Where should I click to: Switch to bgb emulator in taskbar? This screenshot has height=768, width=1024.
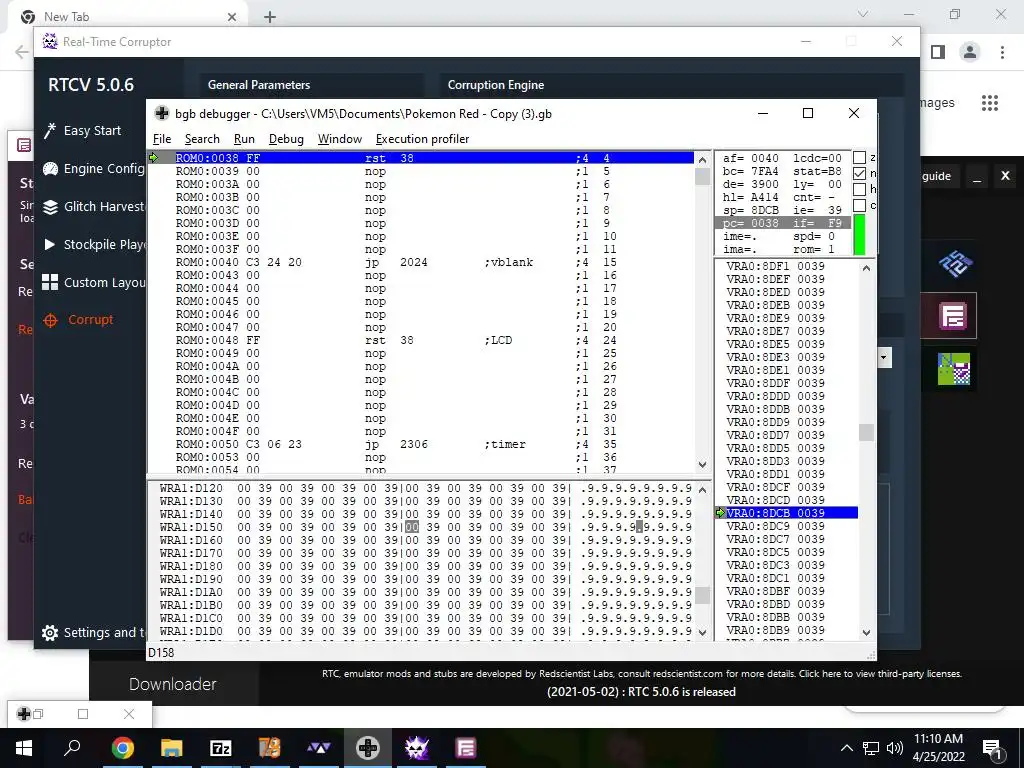[x=368, y=748]
